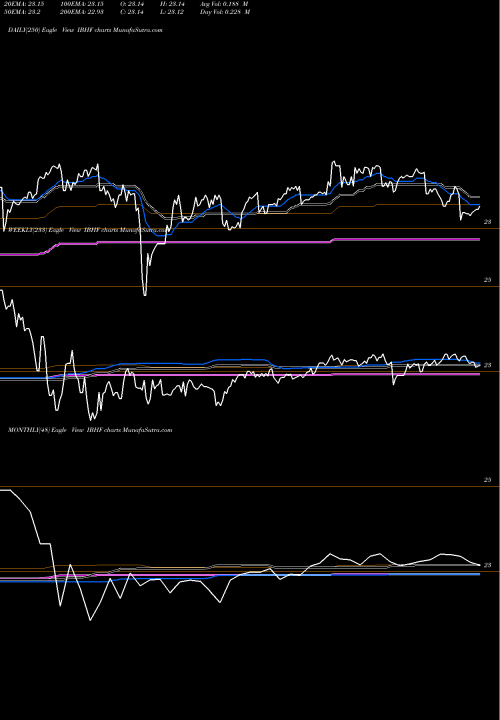The height and width of the screenshot is (720, 500).
Task: Click the MONTHLY(48) Eagle View chart title
Action: point(90,430)
